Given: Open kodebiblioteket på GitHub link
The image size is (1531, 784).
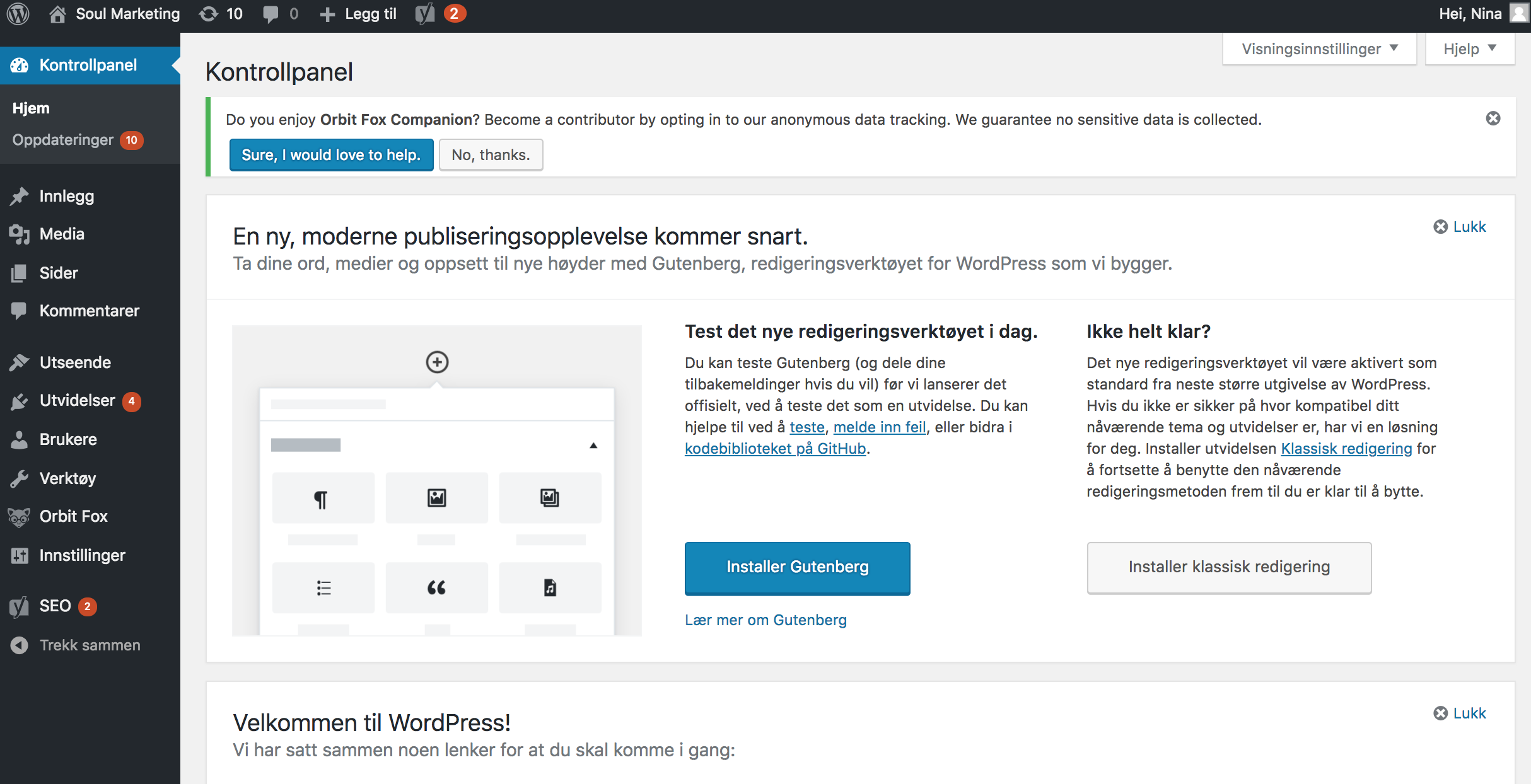Looking at the screenshot, I should pyautogui.click(x=776, y=449).
